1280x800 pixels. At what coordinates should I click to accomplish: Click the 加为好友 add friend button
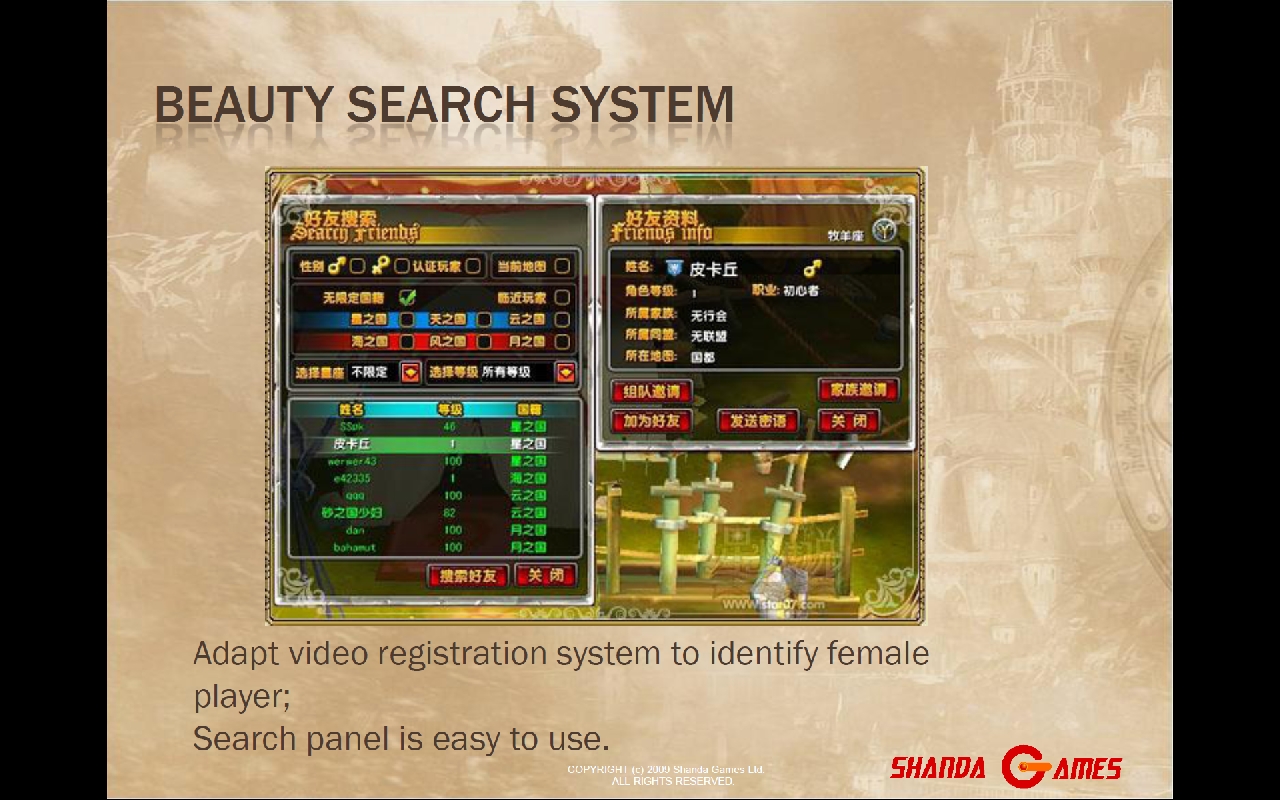651,421
